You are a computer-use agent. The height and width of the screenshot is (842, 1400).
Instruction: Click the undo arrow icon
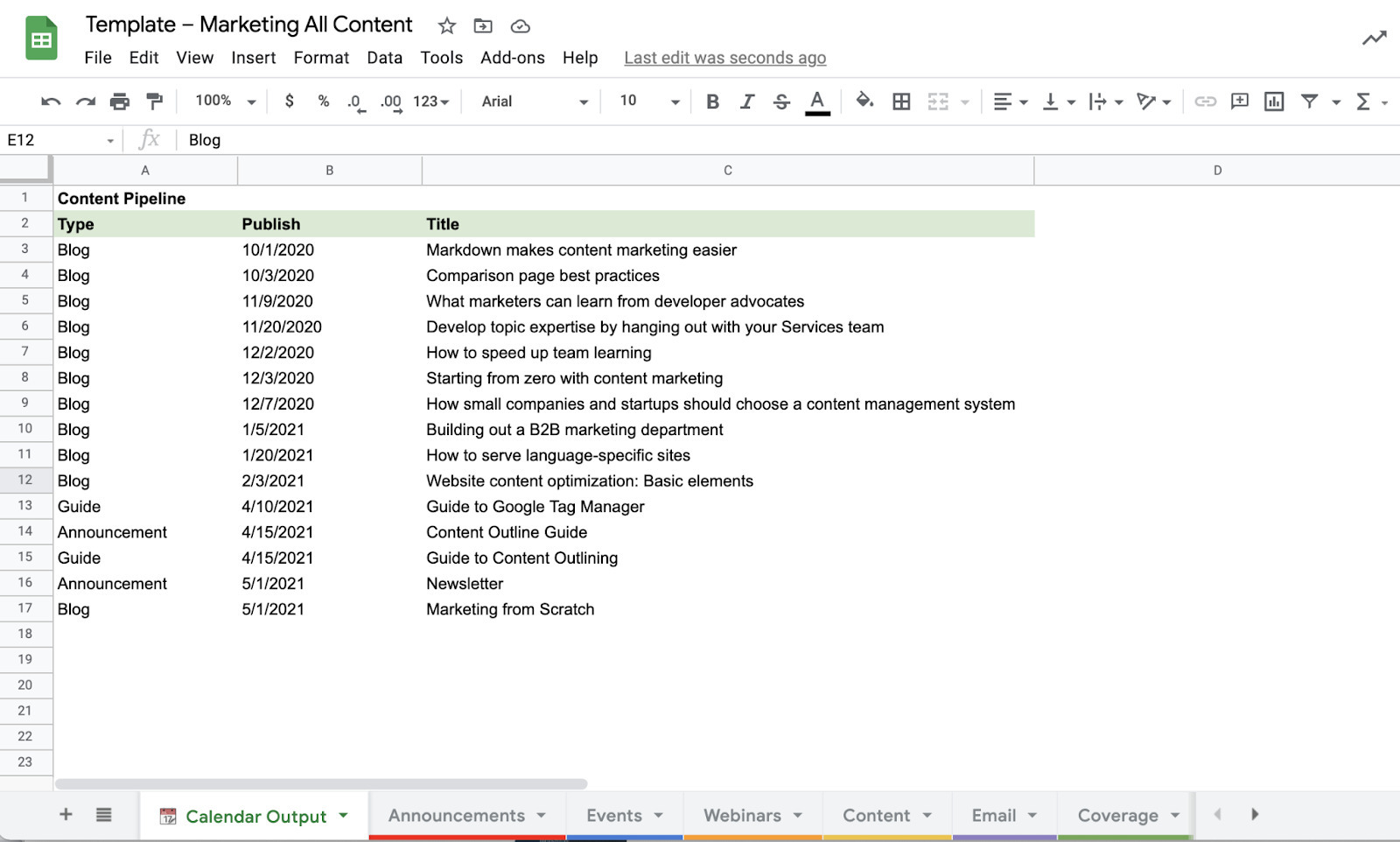coord(50,102)
